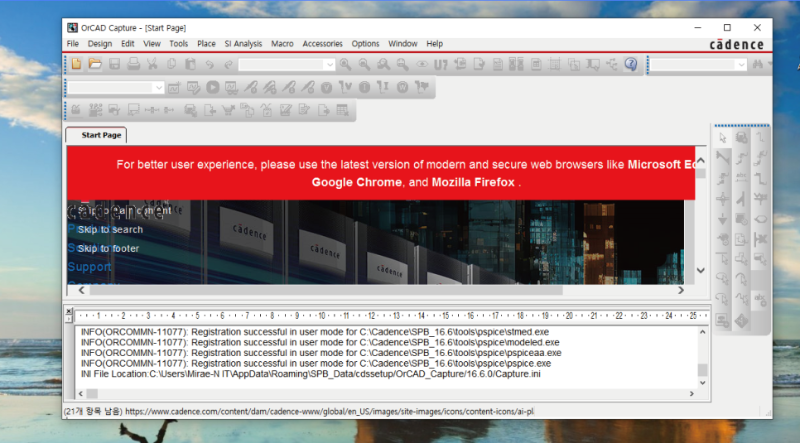Click the Zoom In magnifier icon
800x443 pixels.
(x=345, y=64)
